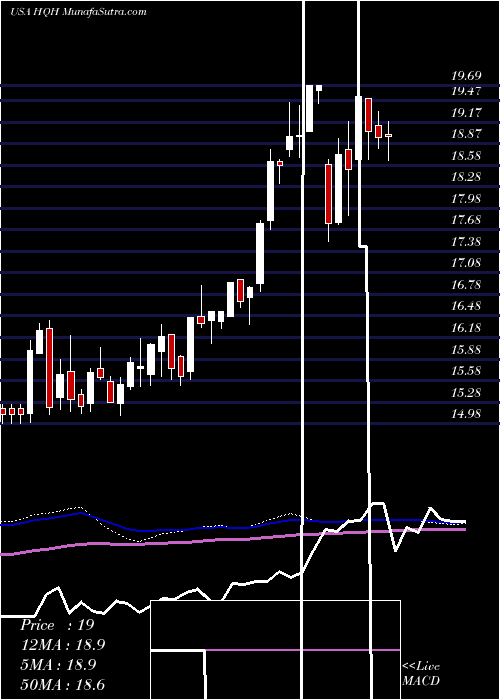Click the 14.98 price axis label
The height and width of the screenshot is (700, 500).
467,414
